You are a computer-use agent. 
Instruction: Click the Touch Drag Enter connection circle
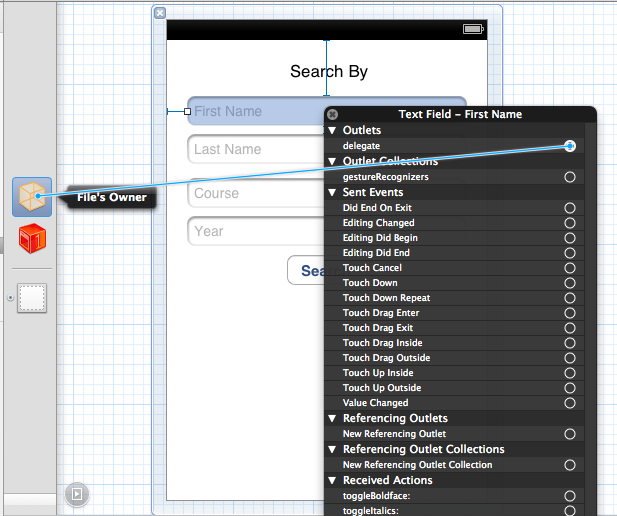tap(570, 313)
